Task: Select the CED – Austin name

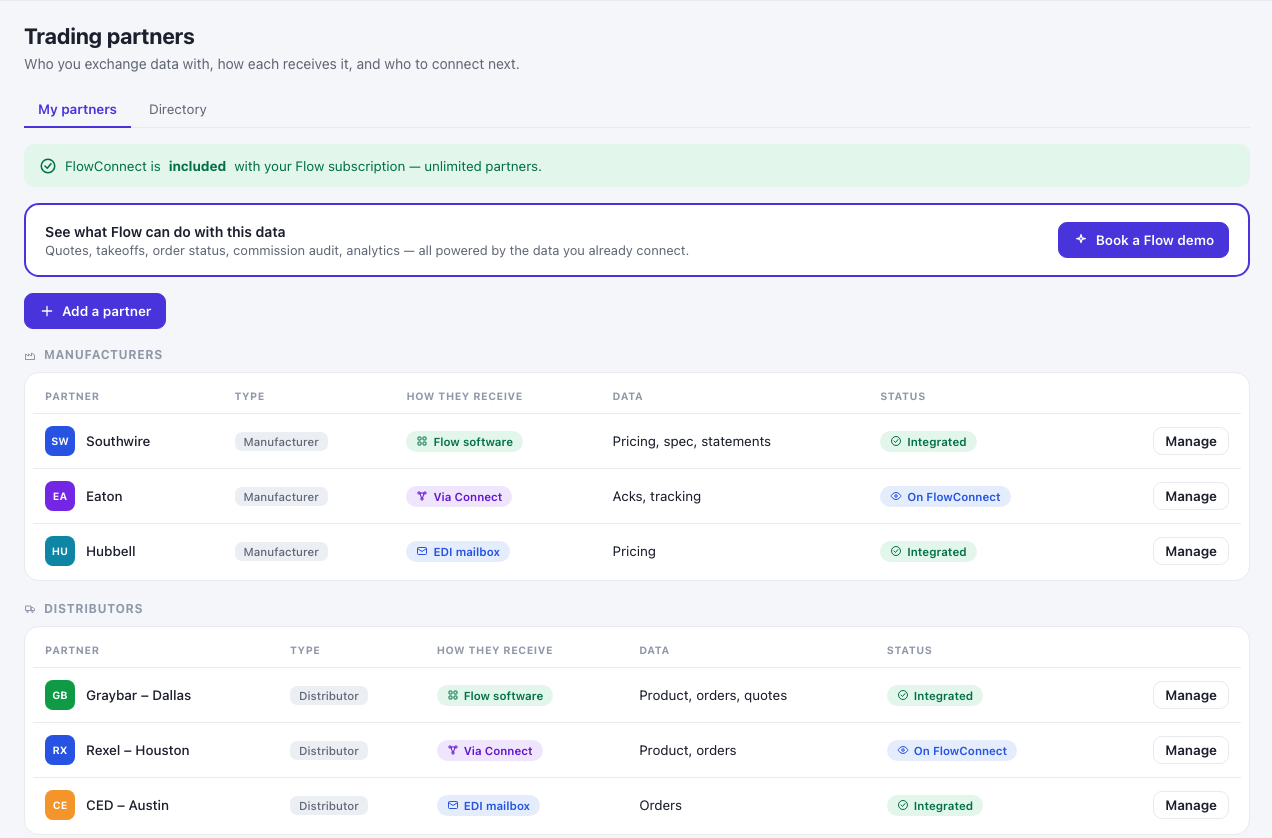Action: pos(127,805)
